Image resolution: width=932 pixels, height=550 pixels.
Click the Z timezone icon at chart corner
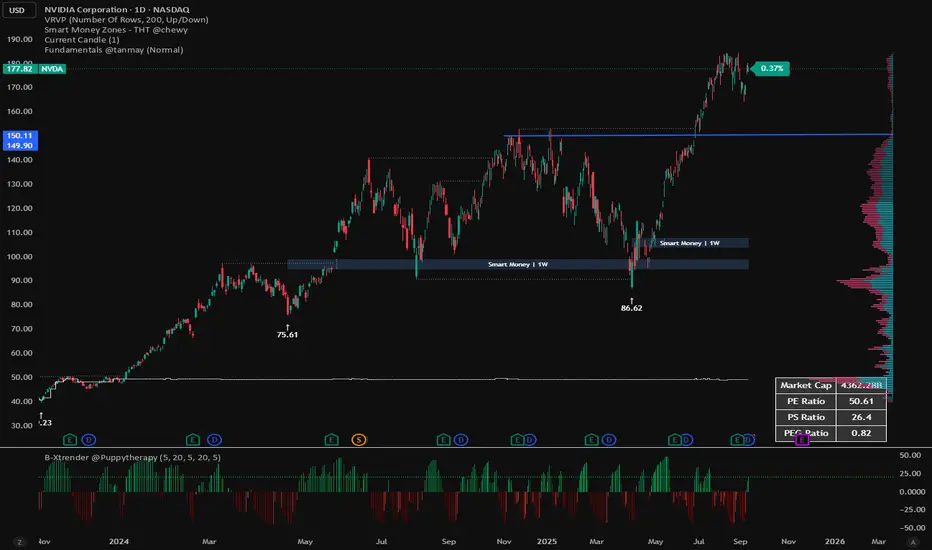tap(20, 542)
